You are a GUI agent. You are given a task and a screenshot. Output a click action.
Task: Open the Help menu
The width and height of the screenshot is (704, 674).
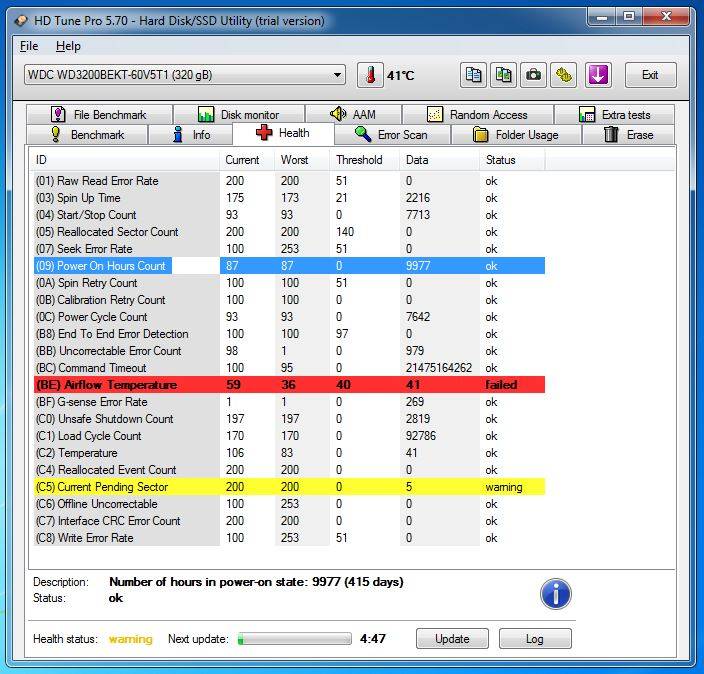68,46
